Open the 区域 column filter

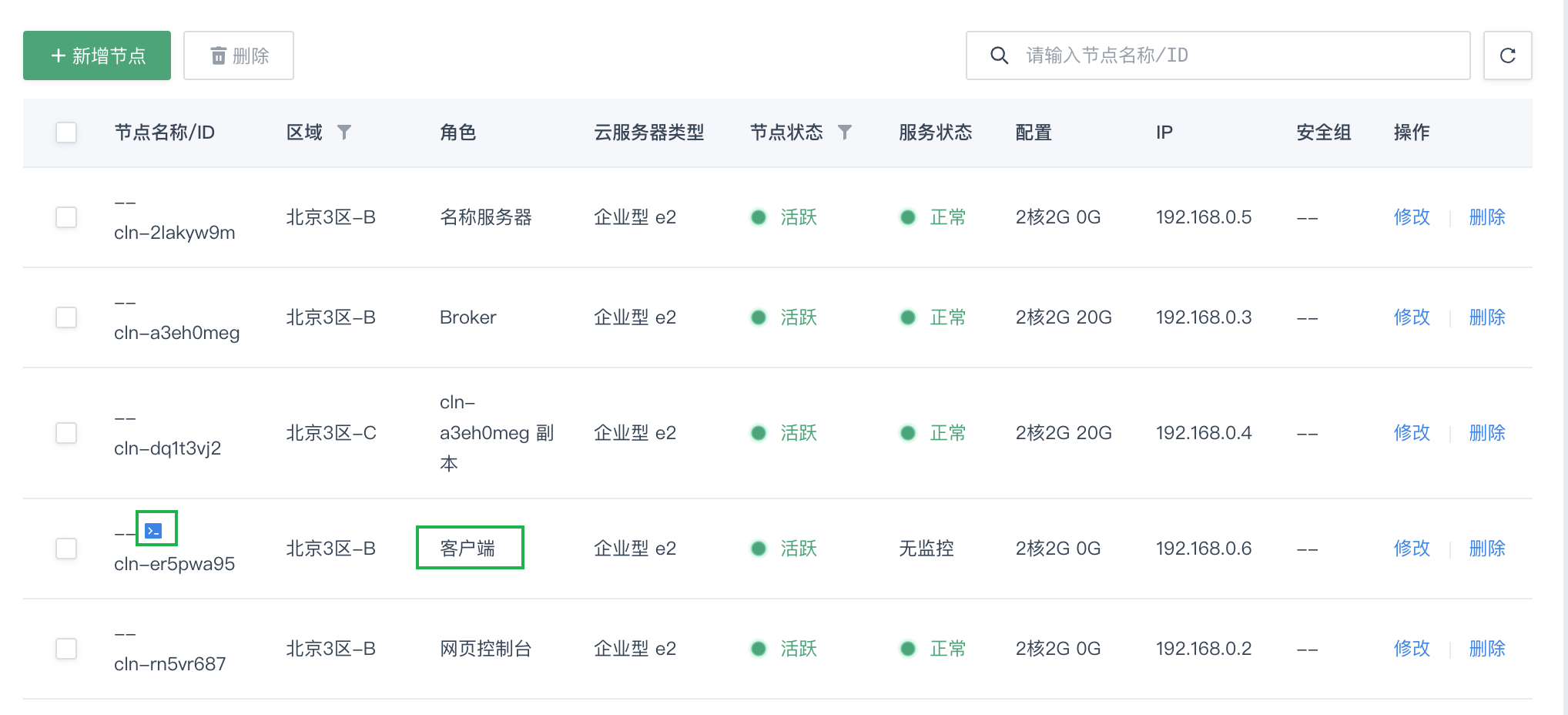(345, 132)
